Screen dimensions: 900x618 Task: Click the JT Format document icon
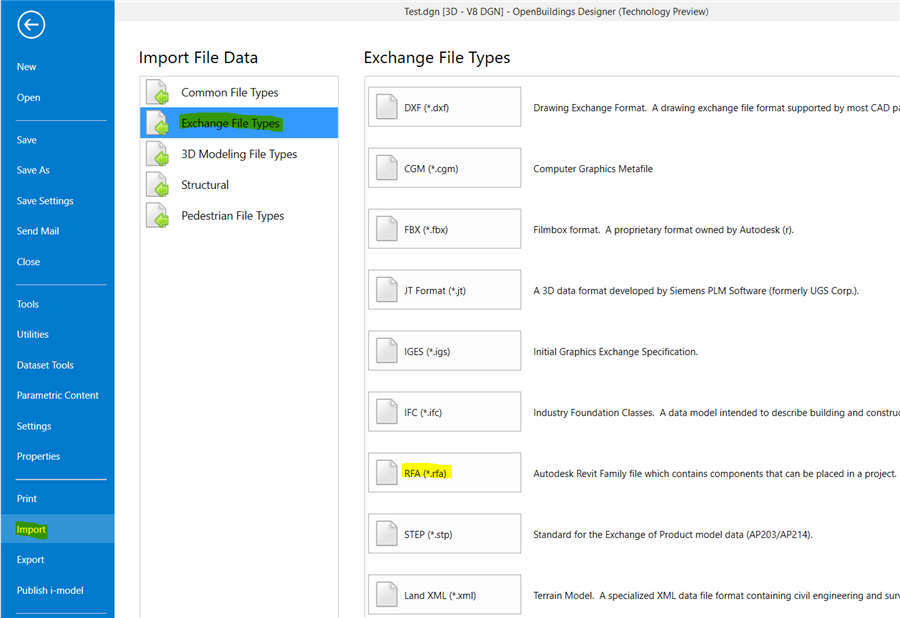coord(386,290)
